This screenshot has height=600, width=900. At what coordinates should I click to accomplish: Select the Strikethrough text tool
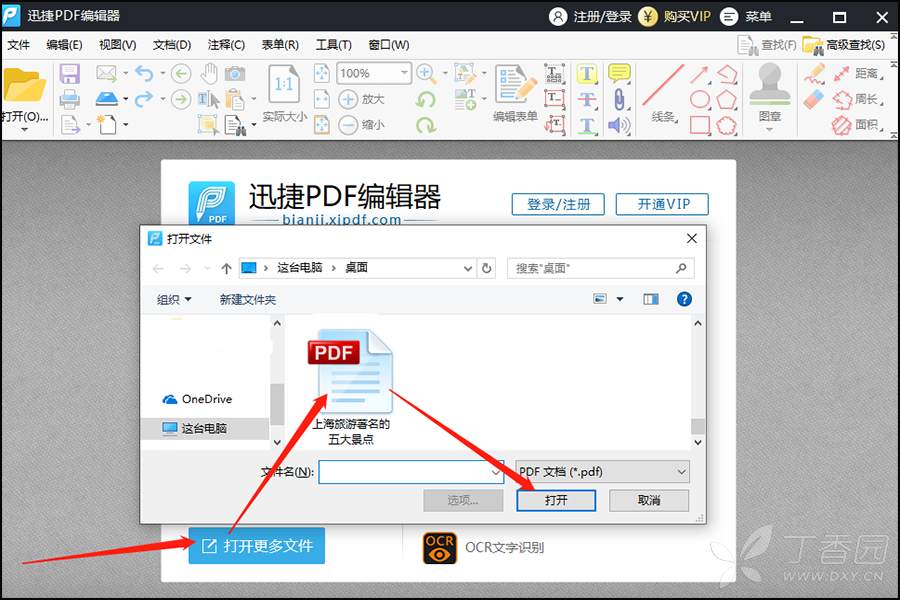(x=587, y=99)
